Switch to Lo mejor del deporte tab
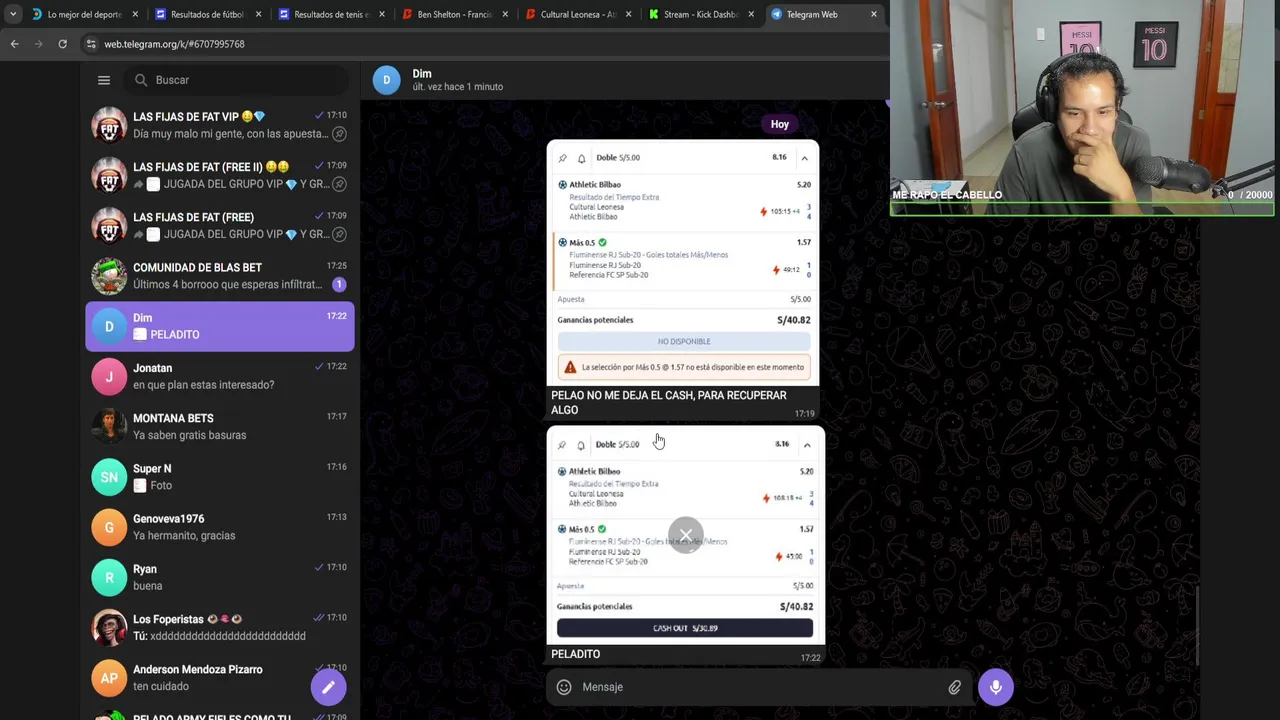Image resolution: width=1280 pixels, height=720 pixels. (86, 14)
